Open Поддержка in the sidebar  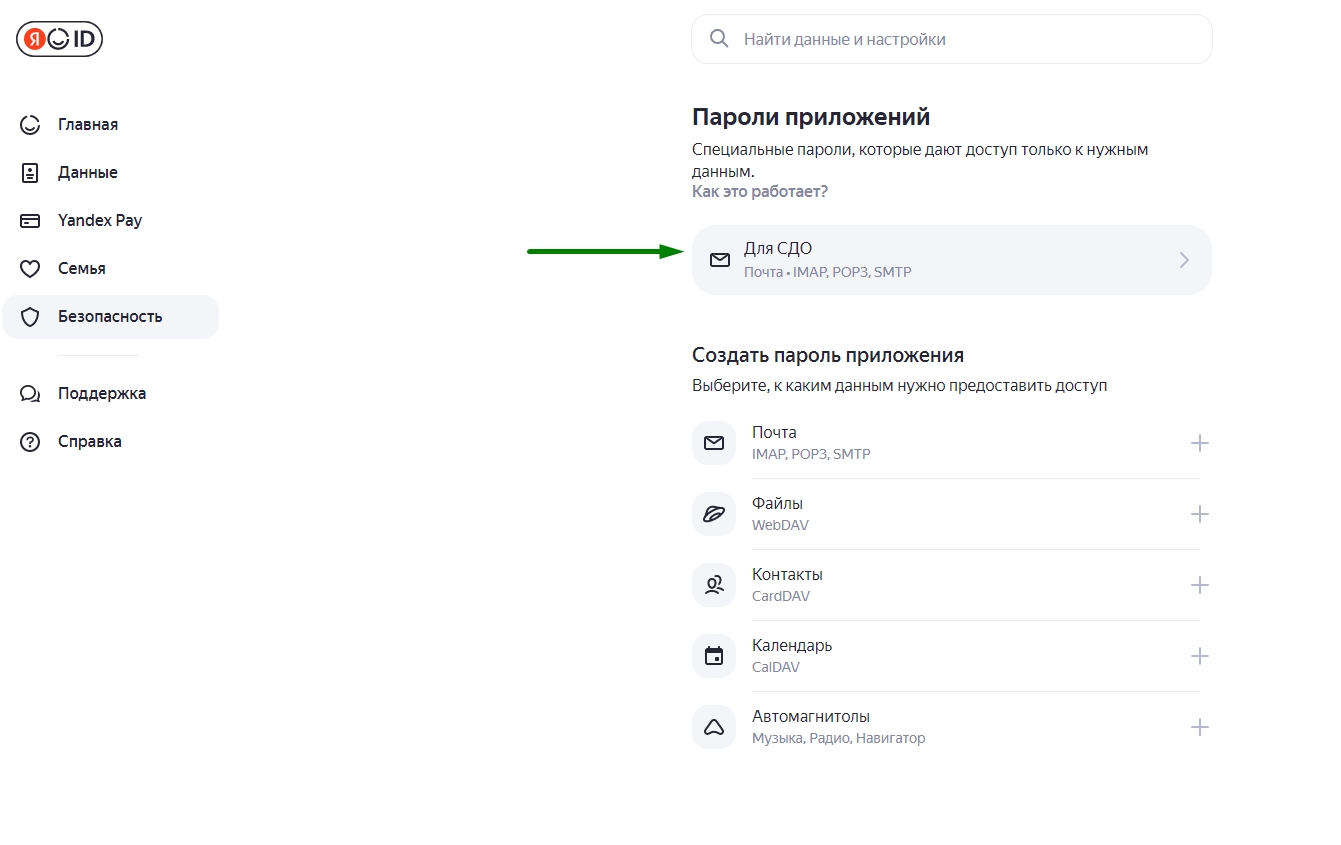point(110,394)
